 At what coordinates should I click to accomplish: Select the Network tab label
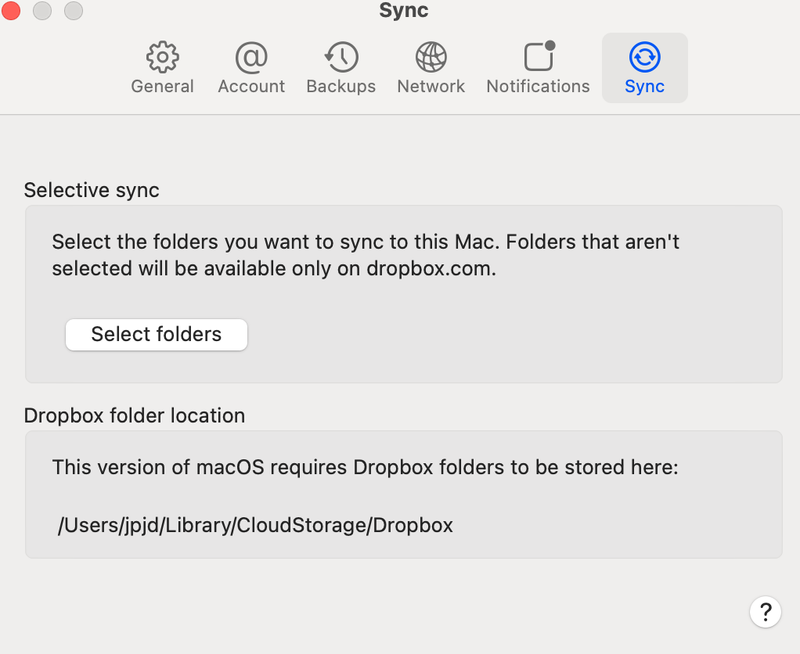[x=431, y=87]
